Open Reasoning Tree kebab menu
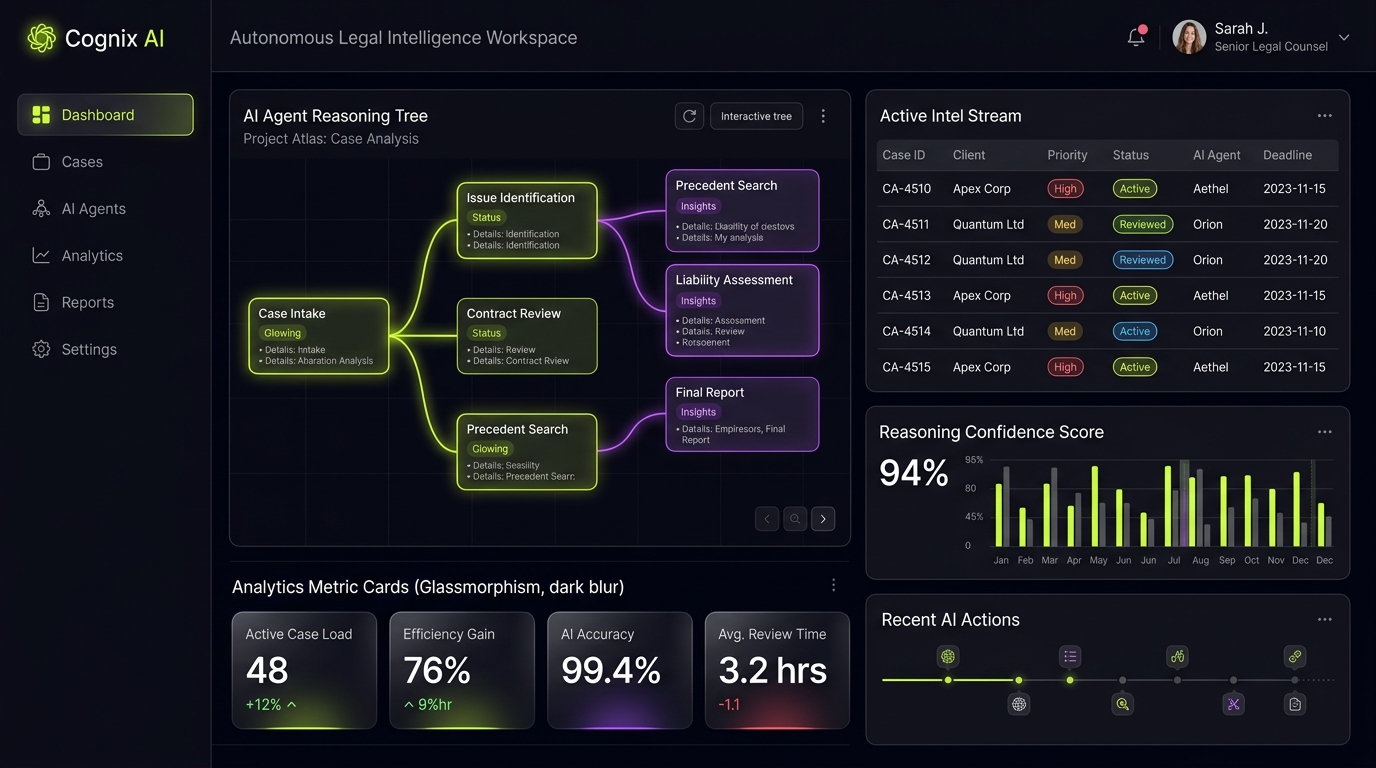Image resolution: width=1376 pixels, height=768 pixels. 823,116
